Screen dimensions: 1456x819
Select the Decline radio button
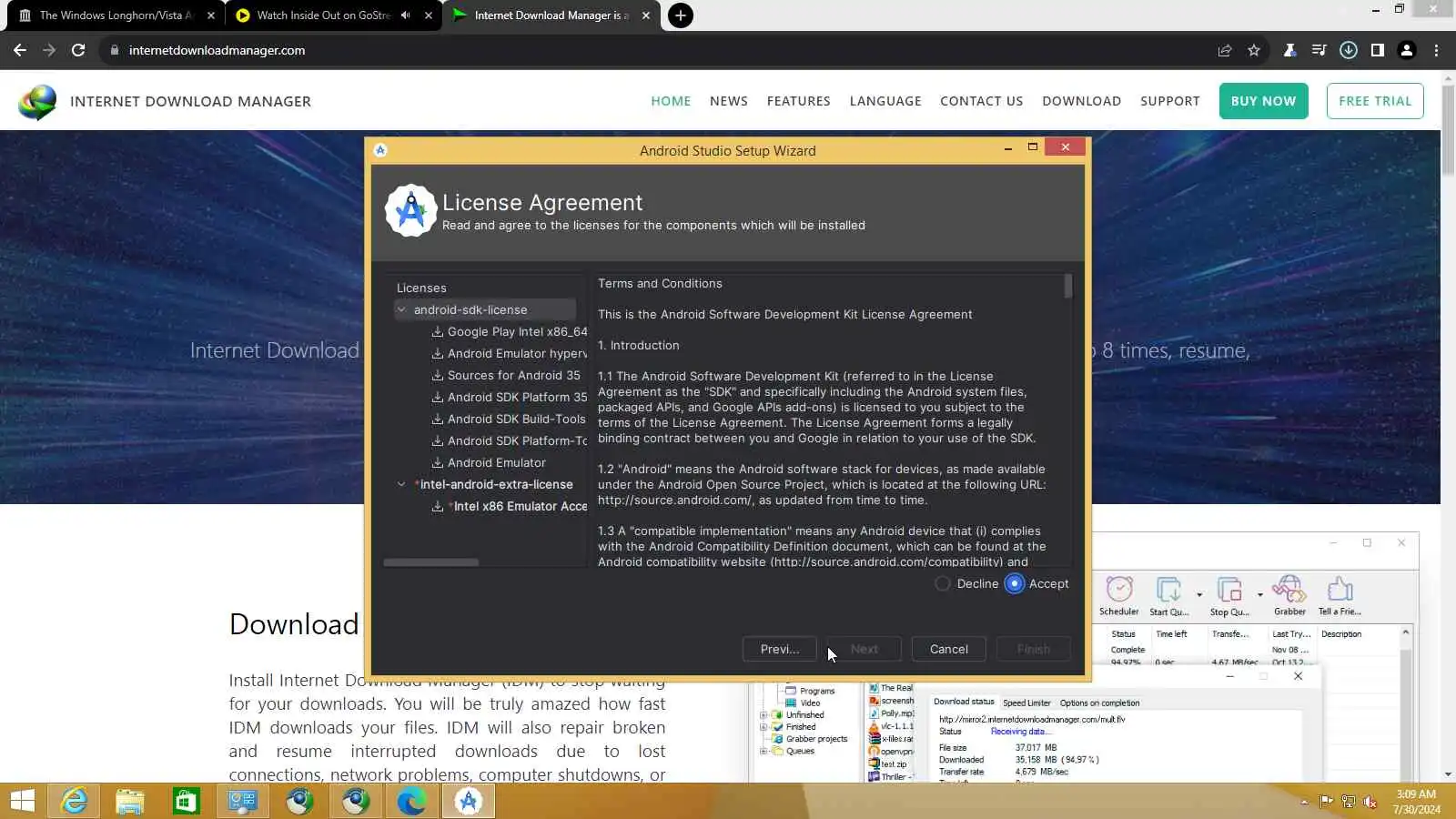(x=943, y=584)
